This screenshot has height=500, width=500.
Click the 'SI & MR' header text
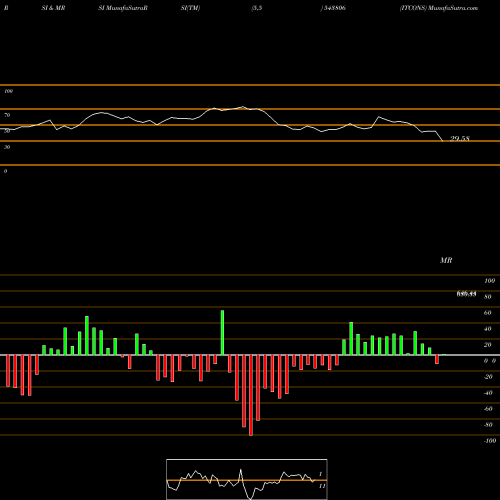coord(53,8)
